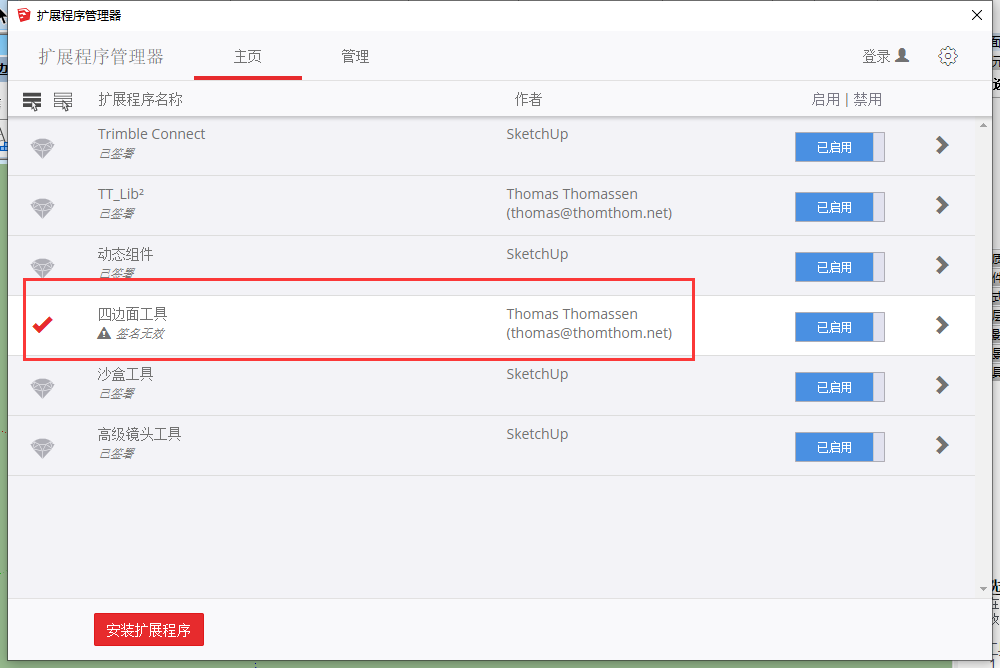Close the 扩展程序管理器 window
Viewport: 1000px width, 668px height.
click(x=976, y=15)
